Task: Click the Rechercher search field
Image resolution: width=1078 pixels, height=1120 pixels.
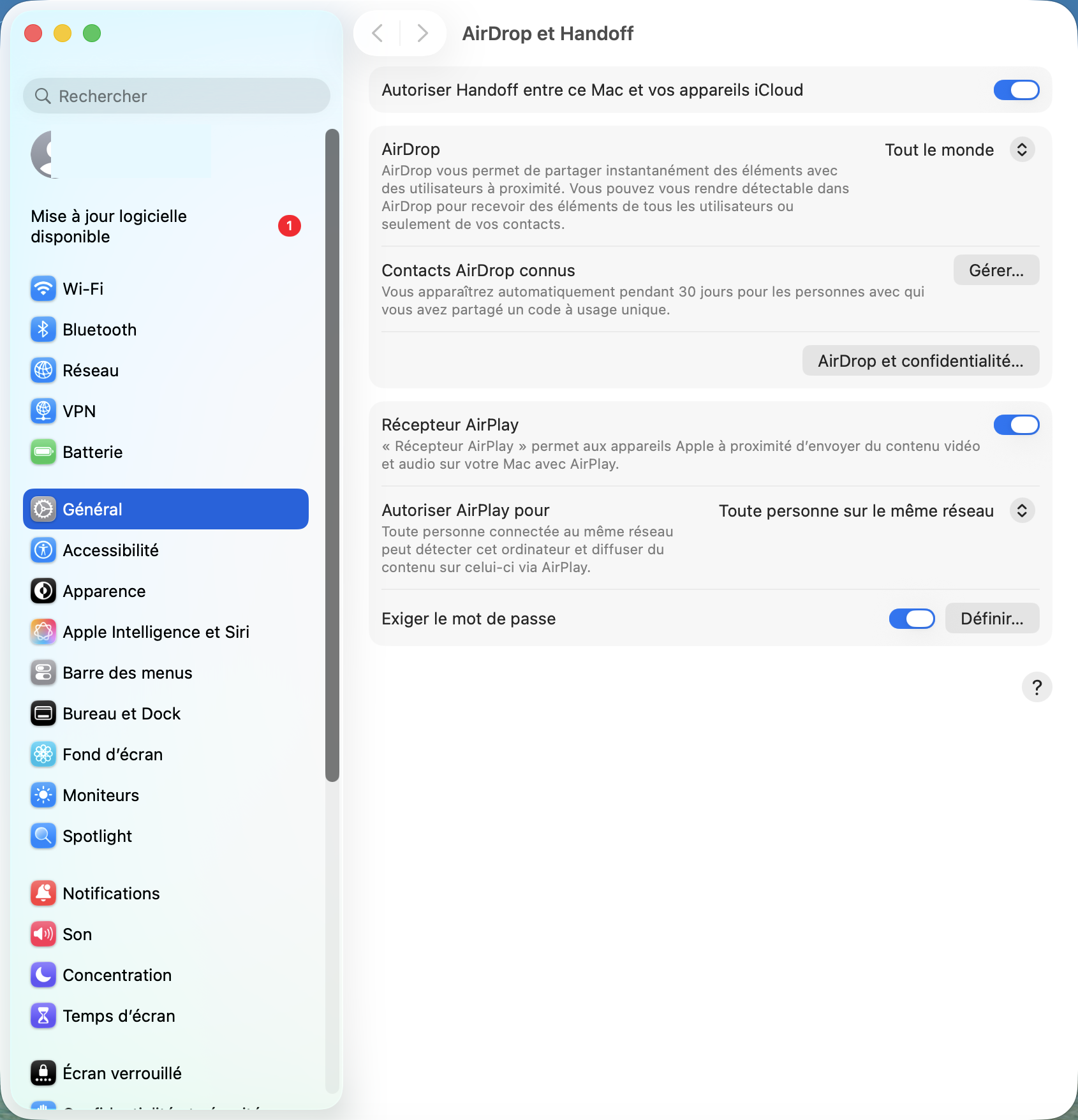Action: (177, 96)
